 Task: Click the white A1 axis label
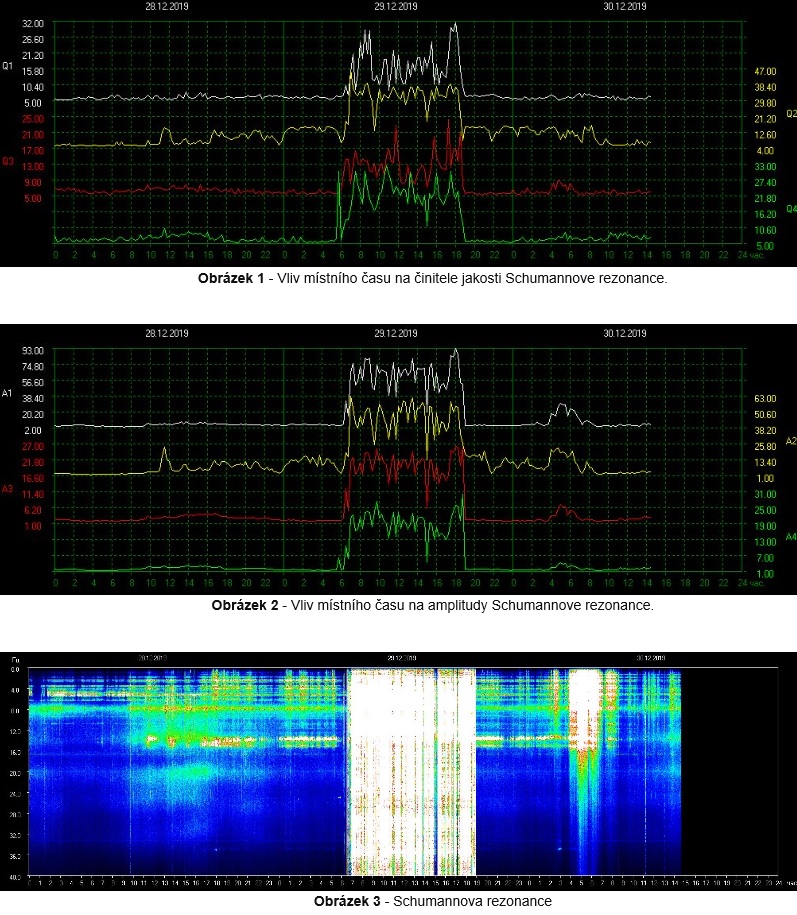pos(7,393)
